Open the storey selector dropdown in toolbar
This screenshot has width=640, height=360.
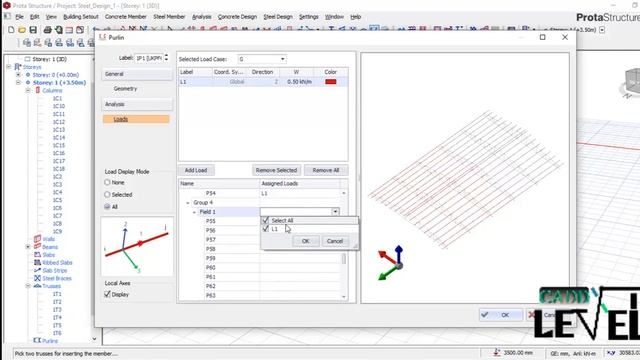click(x=602, y=30)
